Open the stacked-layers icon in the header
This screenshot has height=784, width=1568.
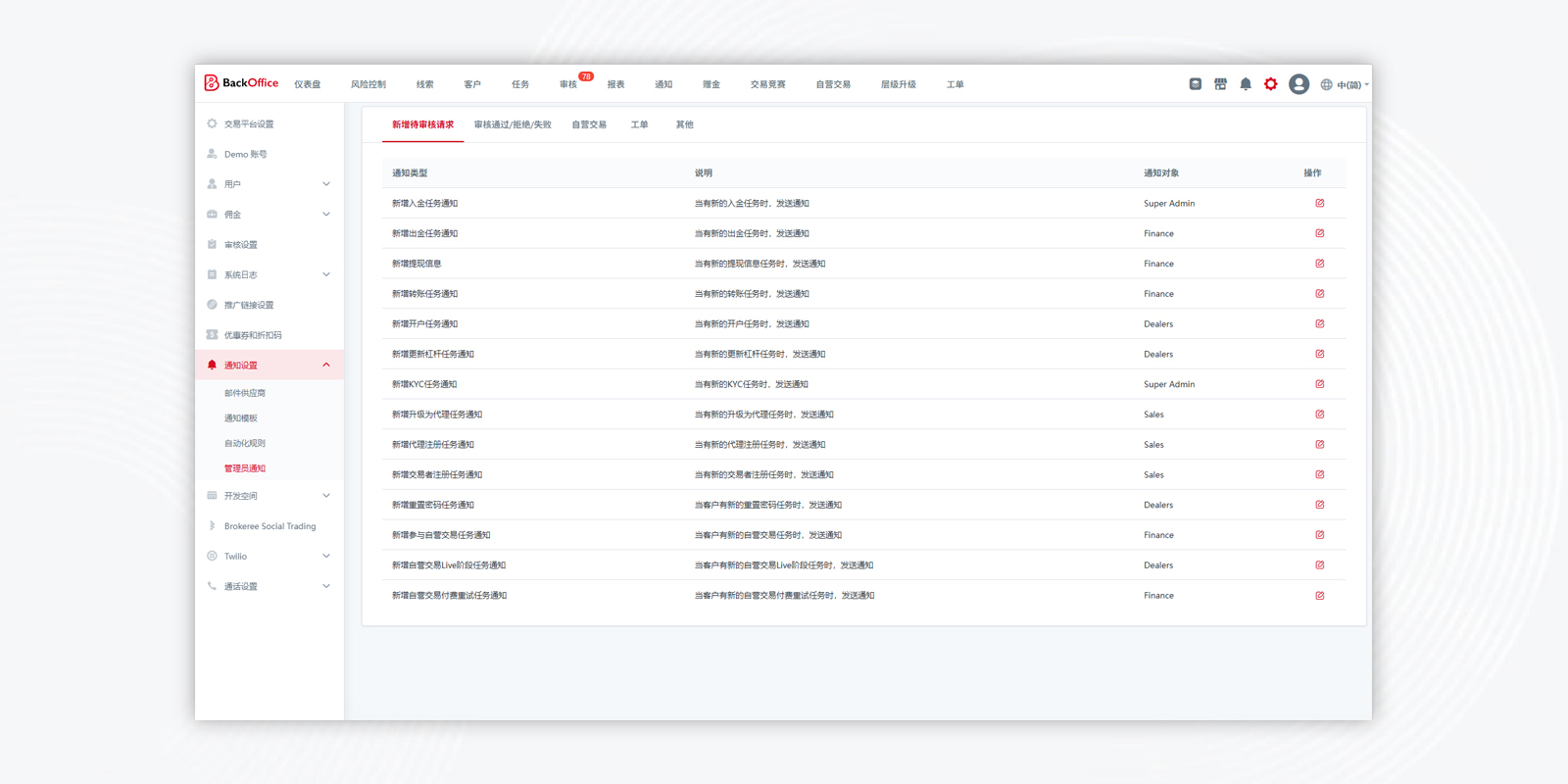click(x=1196, y=84)
